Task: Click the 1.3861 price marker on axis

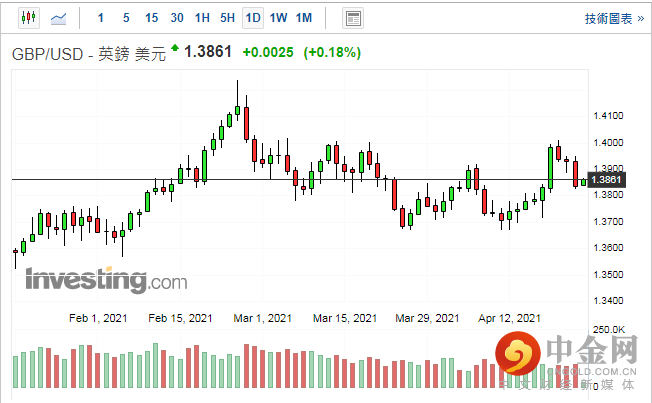Action: point(606,179)
